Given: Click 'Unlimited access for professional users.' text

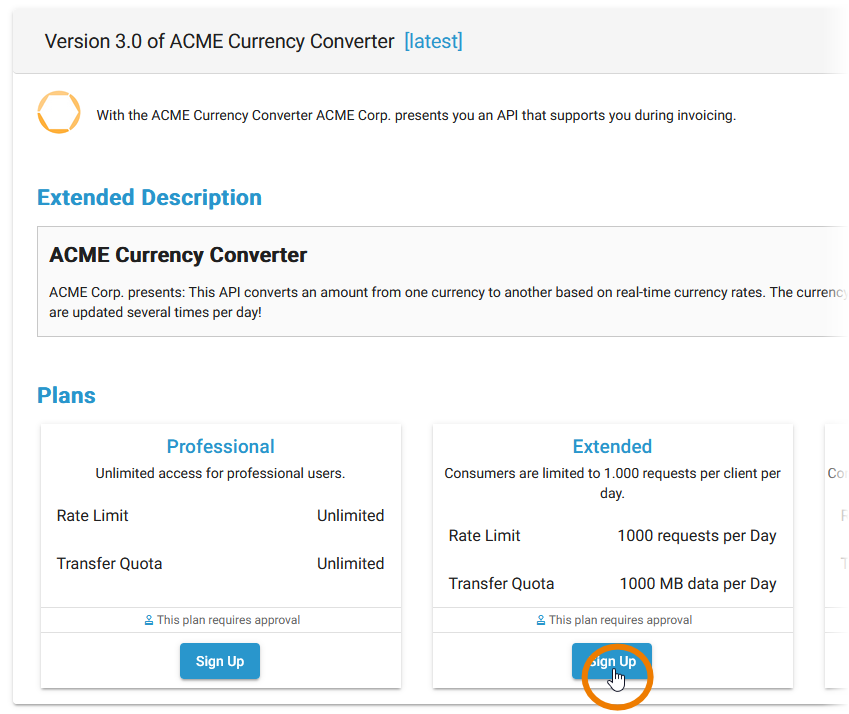Looking at the screenshot, I should (220, 473).
